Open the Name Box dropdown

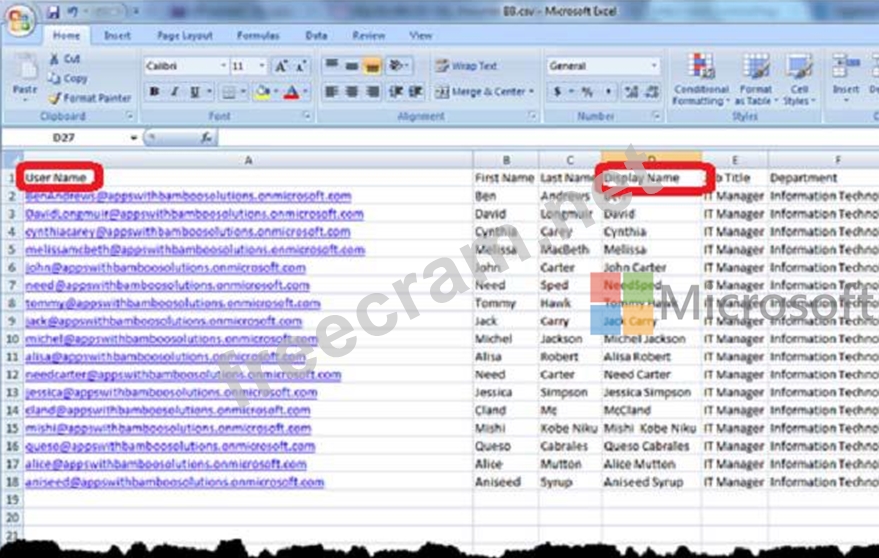click(133, 137)
